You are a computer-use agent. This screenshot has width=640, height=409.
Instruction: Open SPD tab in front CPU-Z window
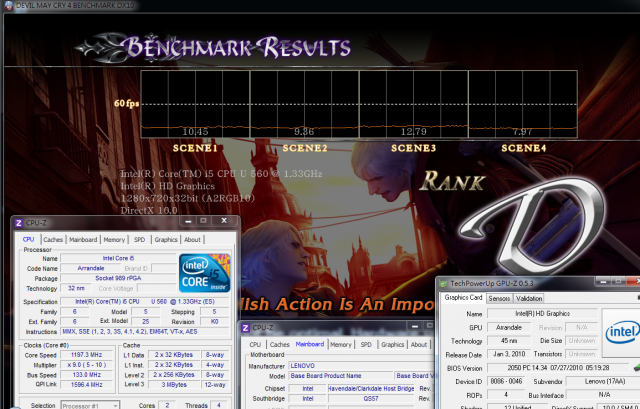(x=140, y=240)
